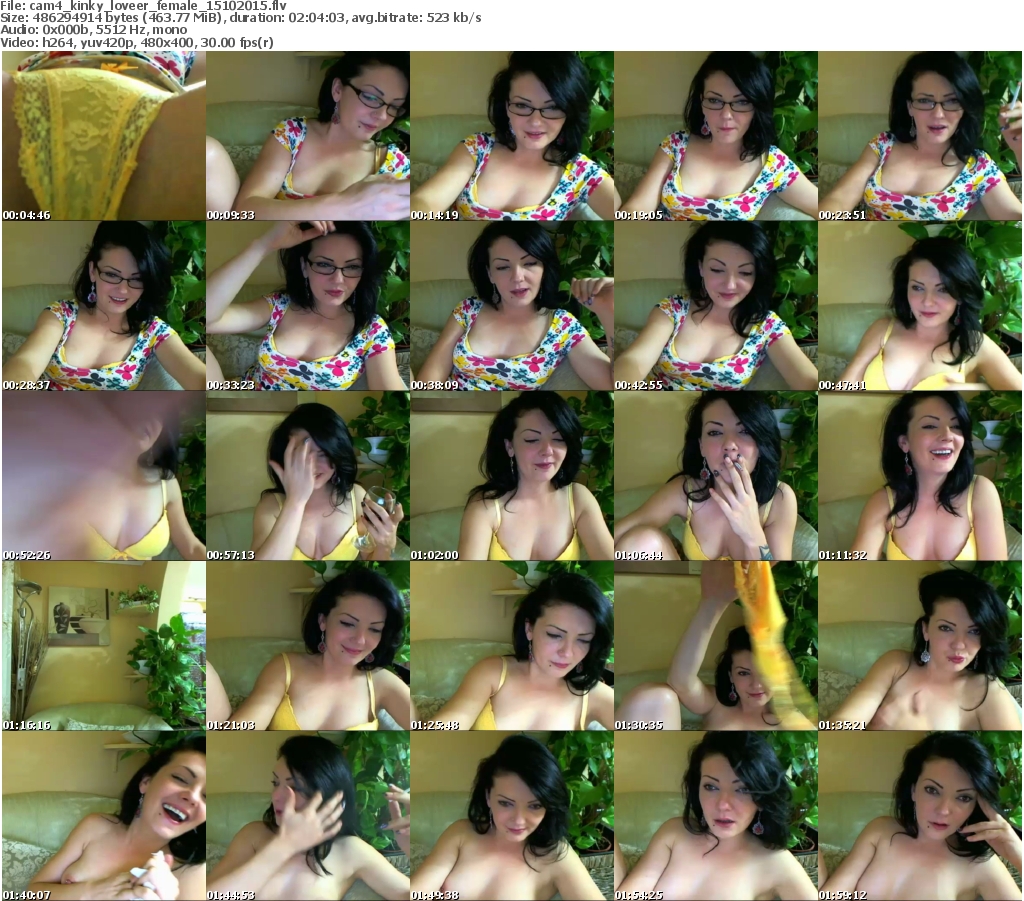Click the frame labeled 01:25:48
1024x901 pixels.
coord(512,646)
